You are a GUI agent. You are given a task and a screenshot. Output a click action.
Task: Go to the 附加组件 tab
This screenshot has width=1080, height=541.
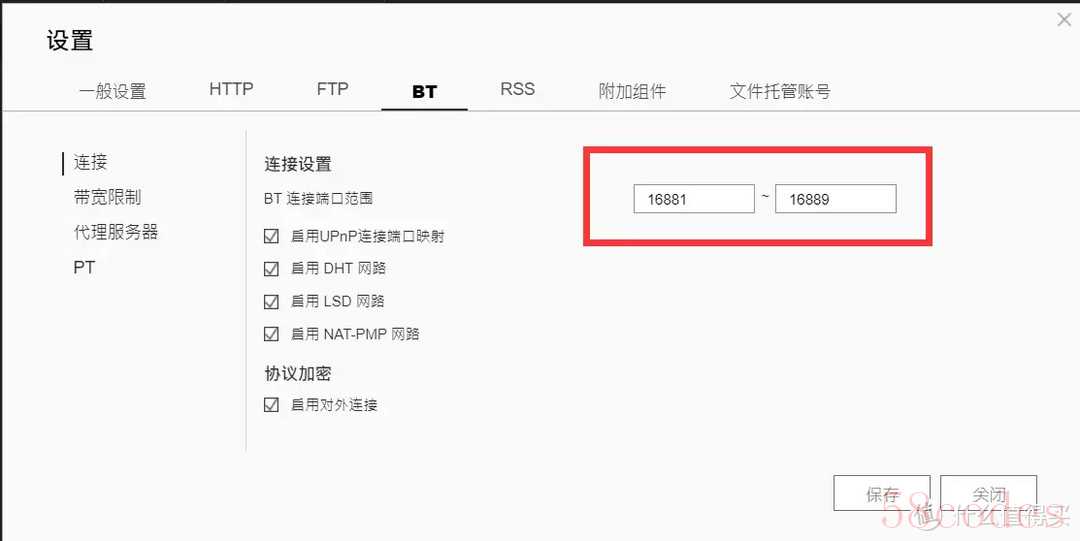(632, 91)
